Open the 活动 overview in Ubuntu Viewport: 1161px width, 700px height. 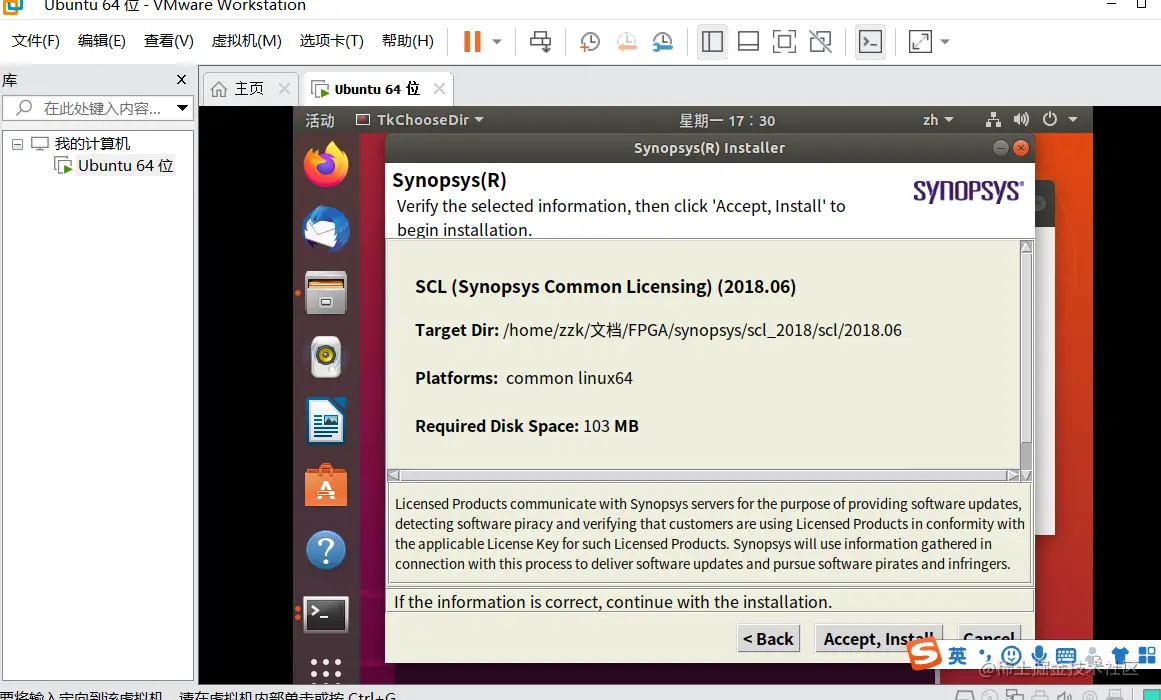tap(320, 120)
